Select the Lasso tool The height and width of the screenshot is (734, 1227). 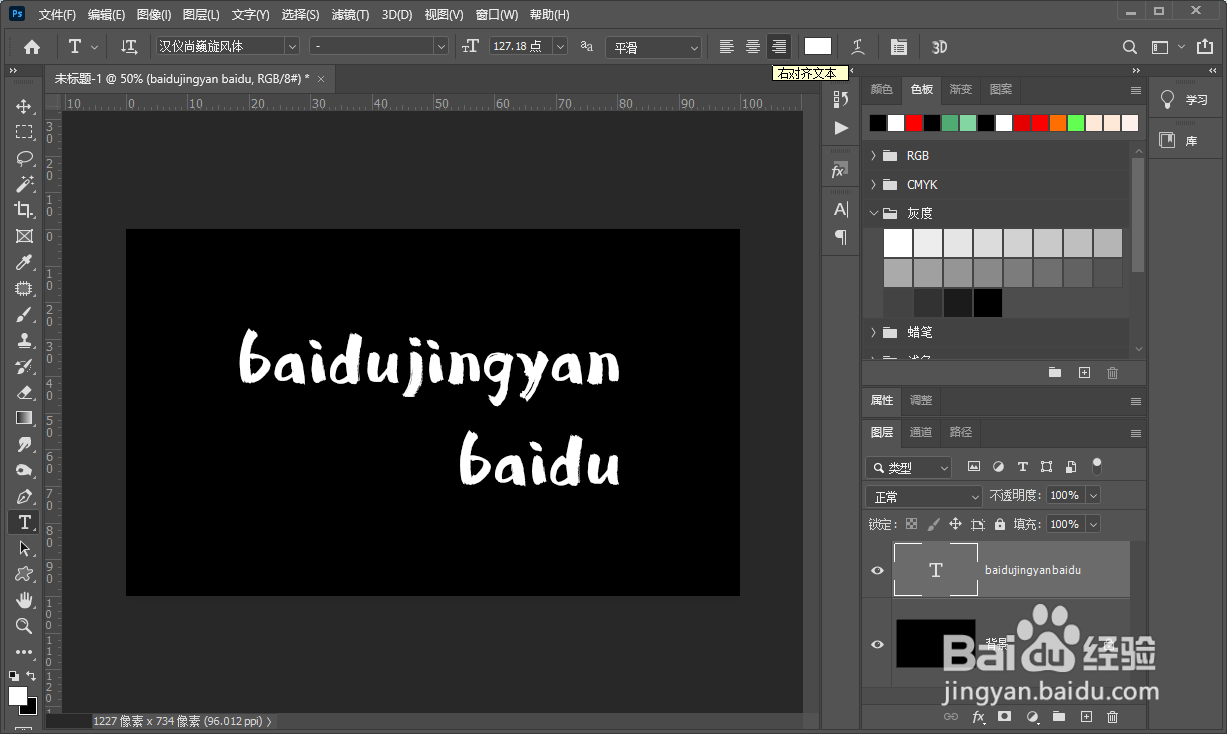pos(24,158)
